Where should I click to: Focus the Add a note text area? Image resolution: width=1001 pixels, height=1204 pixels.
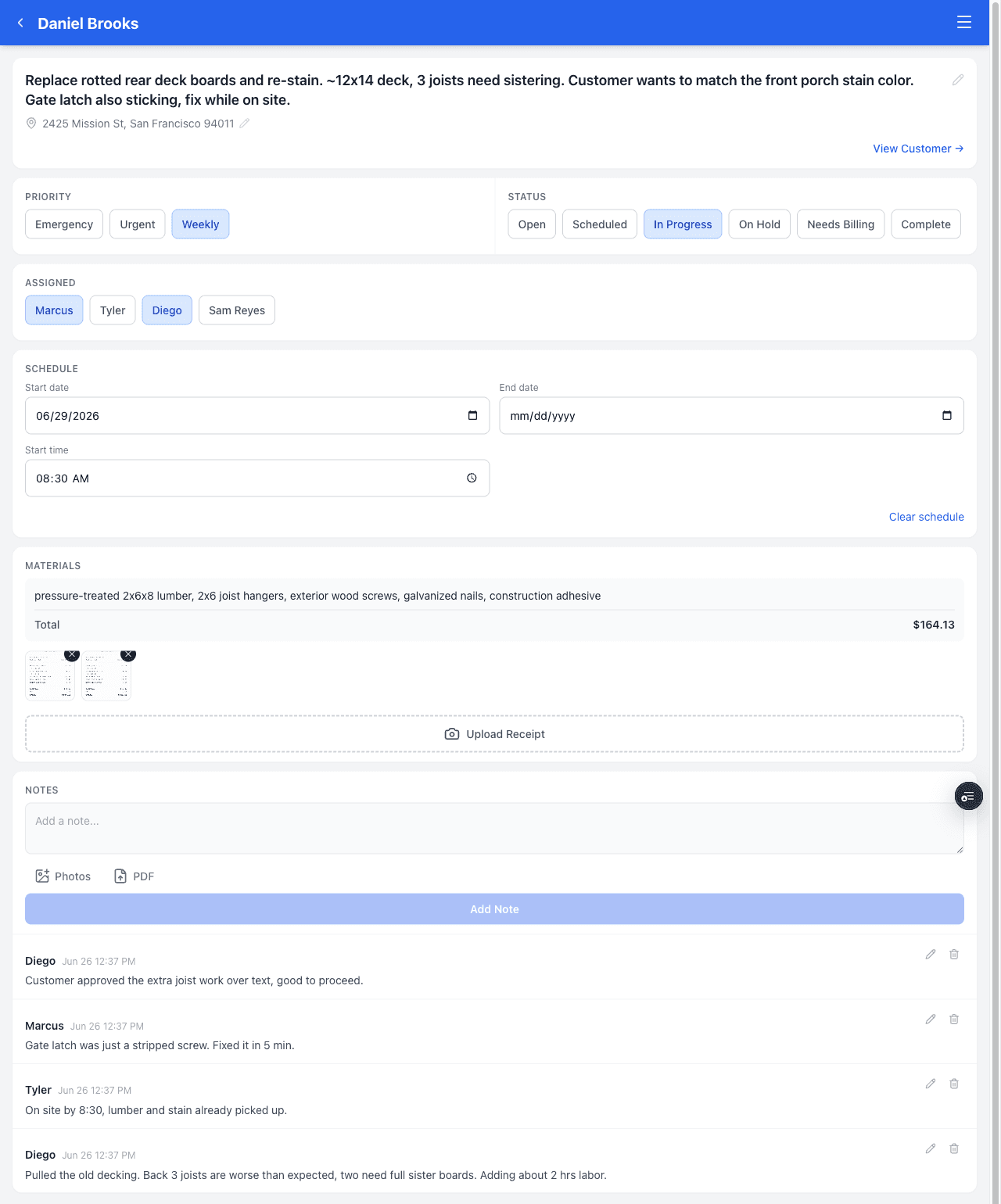click(x=494, y=828)
